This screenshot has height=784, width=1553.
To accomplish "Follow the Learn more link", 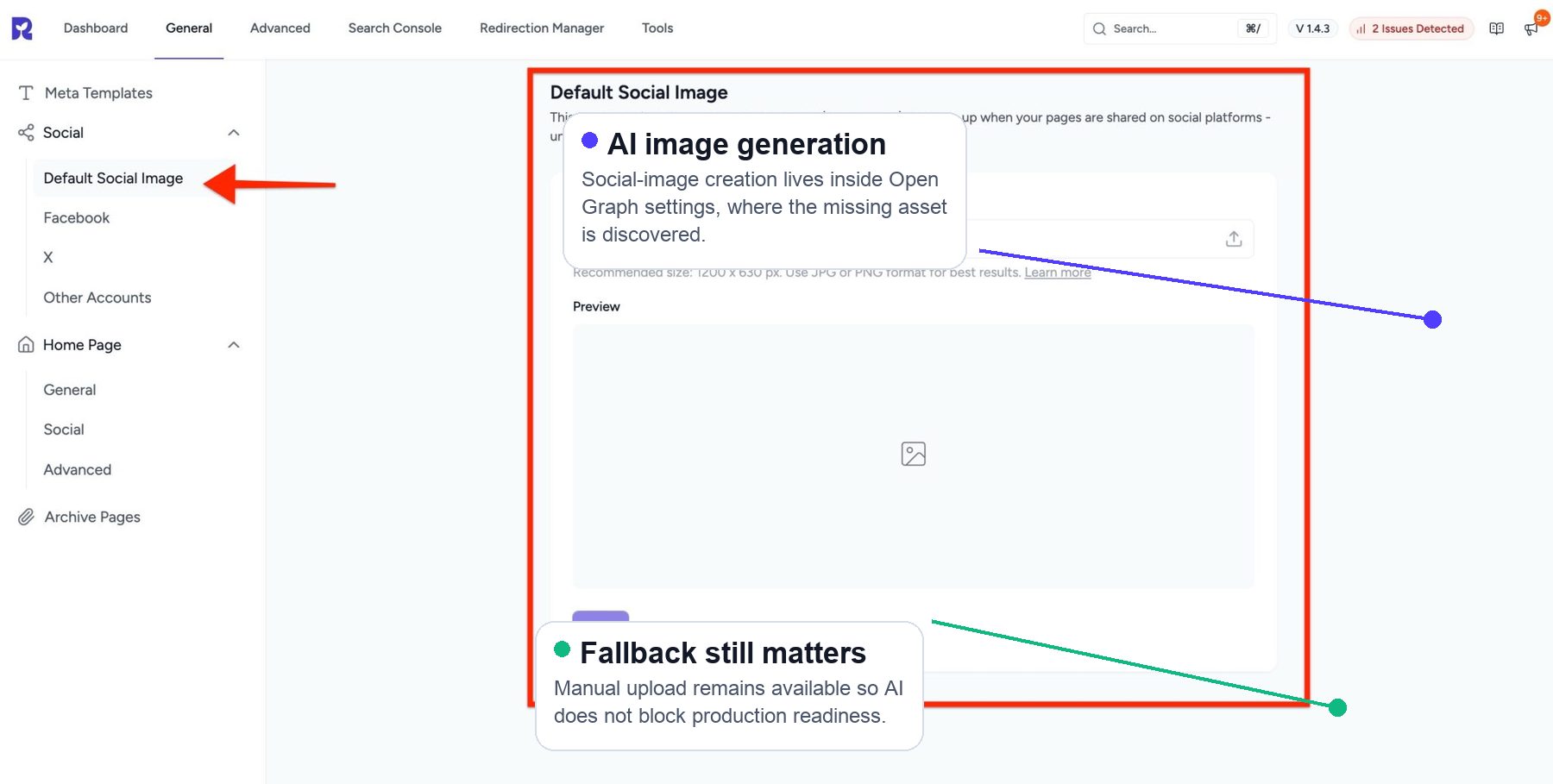I will coord(1058,273).
